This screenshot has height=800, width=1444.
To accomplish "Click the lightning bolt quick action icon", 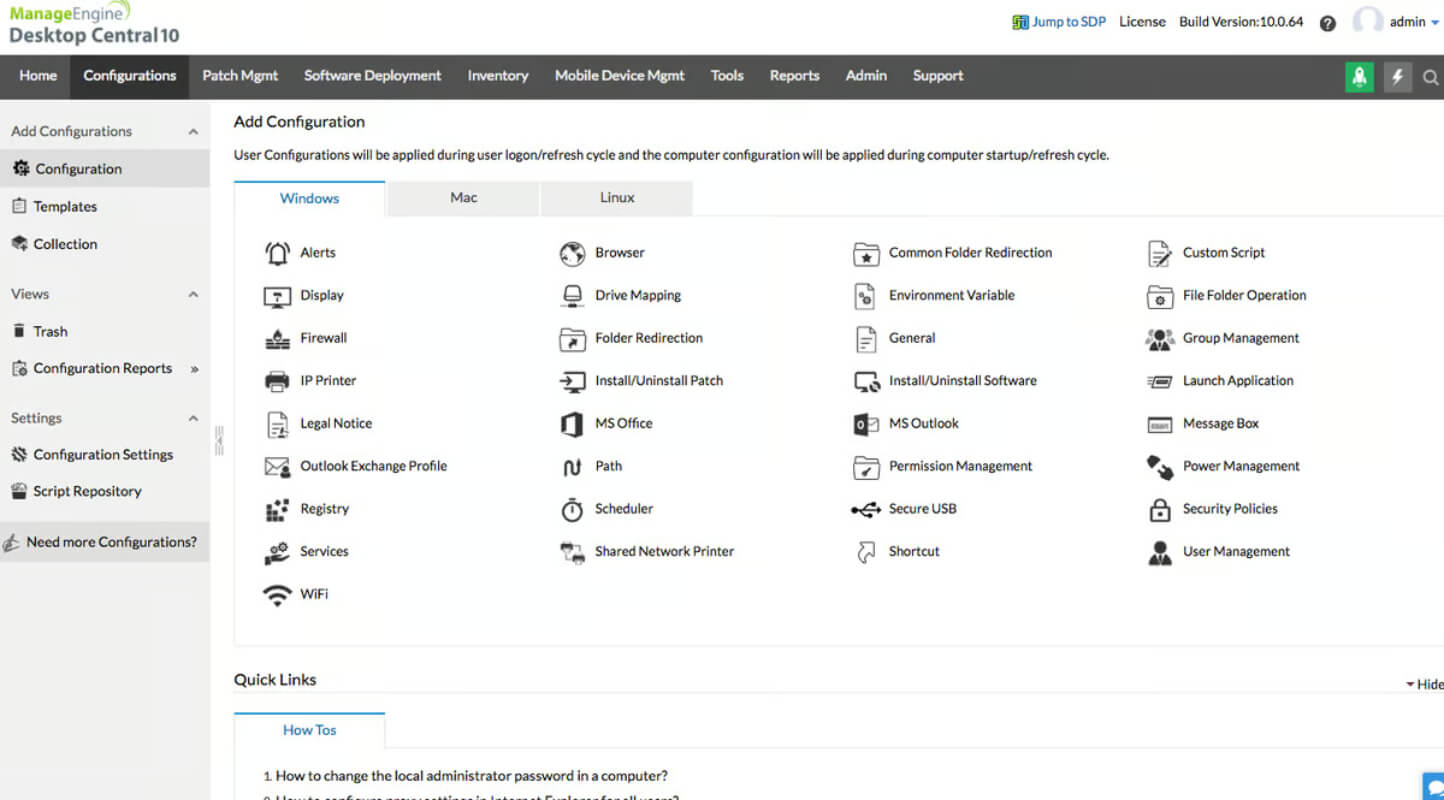I will point(1397,77).
